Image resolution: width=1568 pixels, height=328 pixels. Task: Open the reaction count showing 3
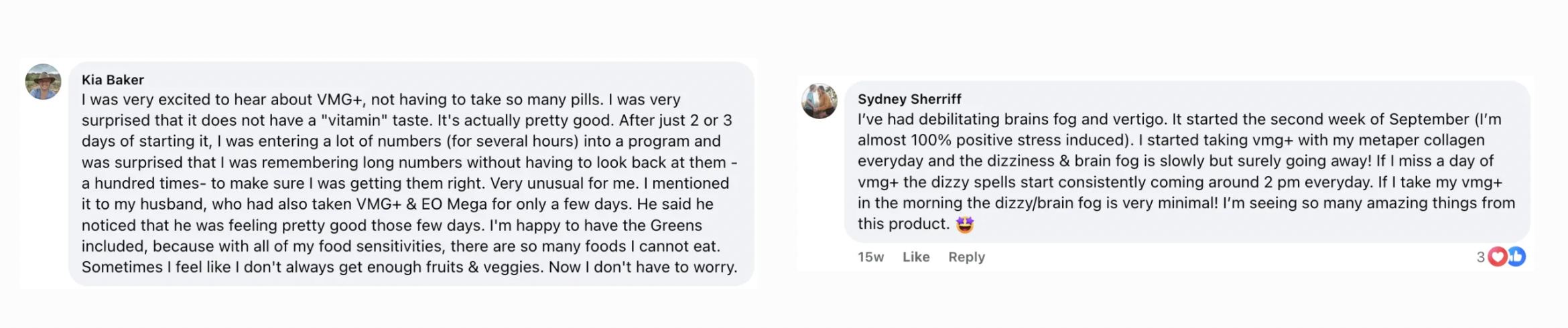coord(1480,257)
